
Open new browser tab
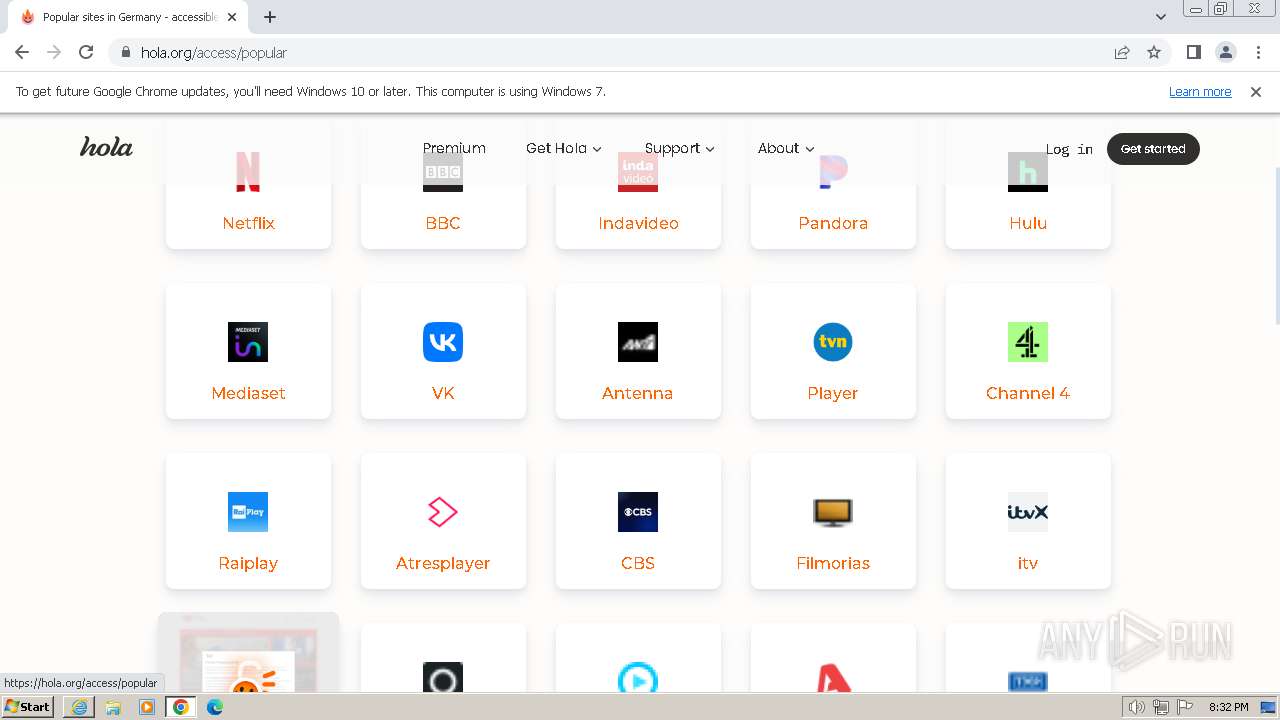point(270,17)
